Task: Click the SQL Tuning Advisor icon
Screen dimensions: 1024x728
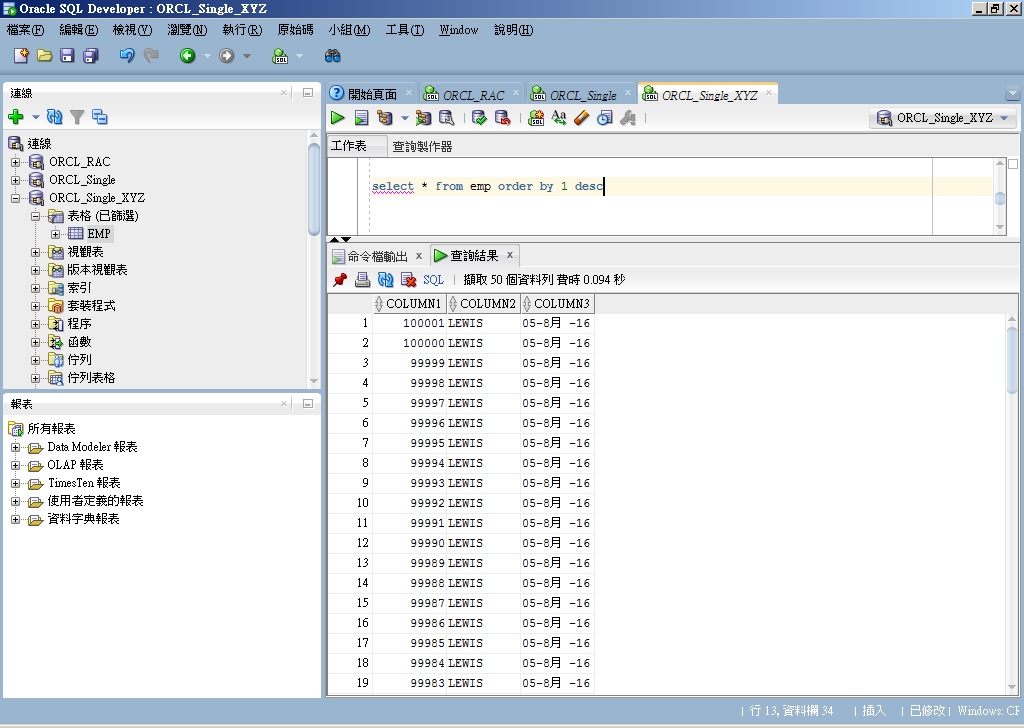Action: click(x=447, y=118)
